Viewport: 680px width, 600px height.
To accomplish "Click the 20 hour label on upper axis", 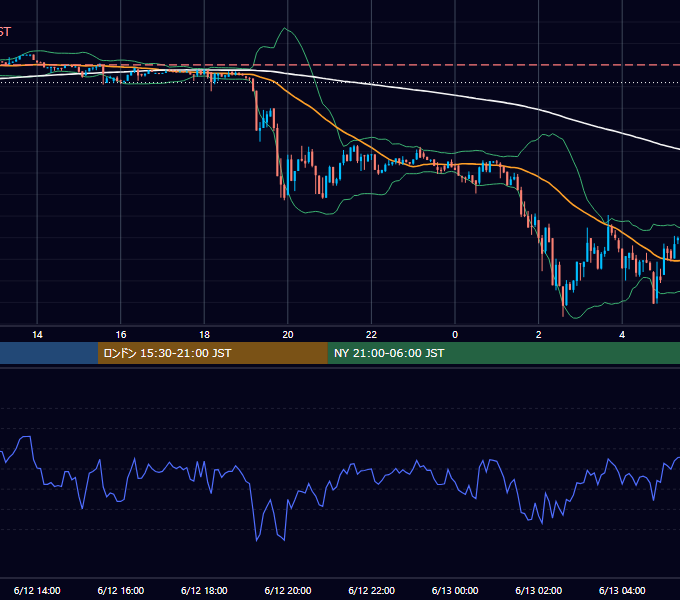I will 288,335.
